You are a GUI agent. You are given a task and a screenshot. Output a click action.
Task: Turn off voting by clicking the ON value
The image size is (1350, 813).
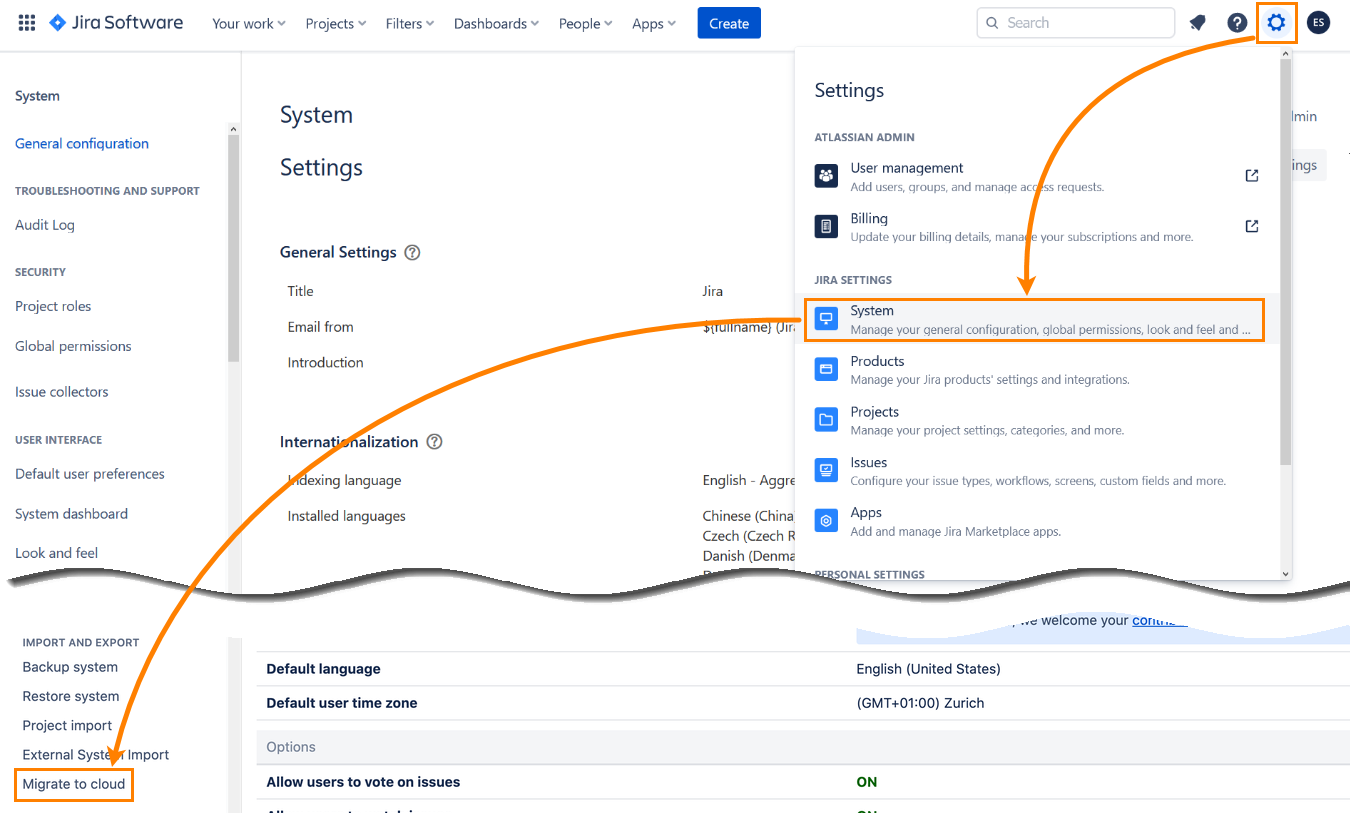pyautogui.click(x=866, y=781)
